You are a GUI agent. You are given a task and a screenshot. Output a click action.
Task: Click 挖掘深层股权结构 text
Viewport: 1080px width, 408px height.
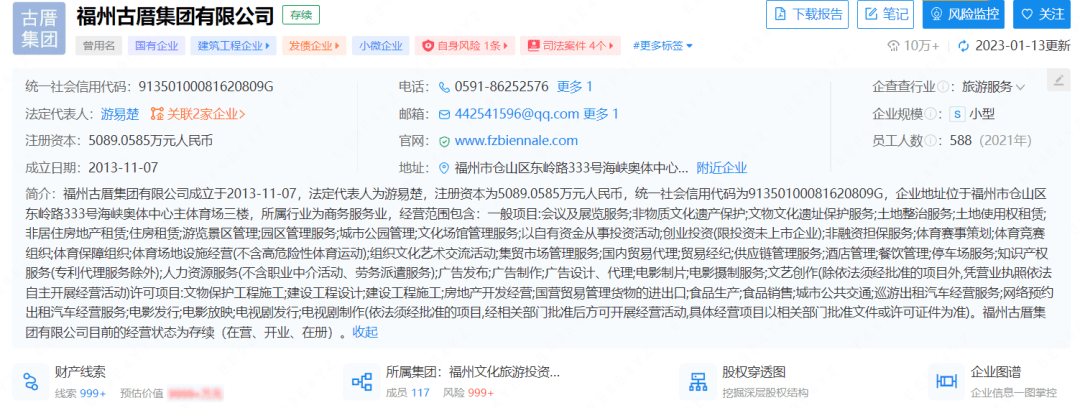coord(765,394)
